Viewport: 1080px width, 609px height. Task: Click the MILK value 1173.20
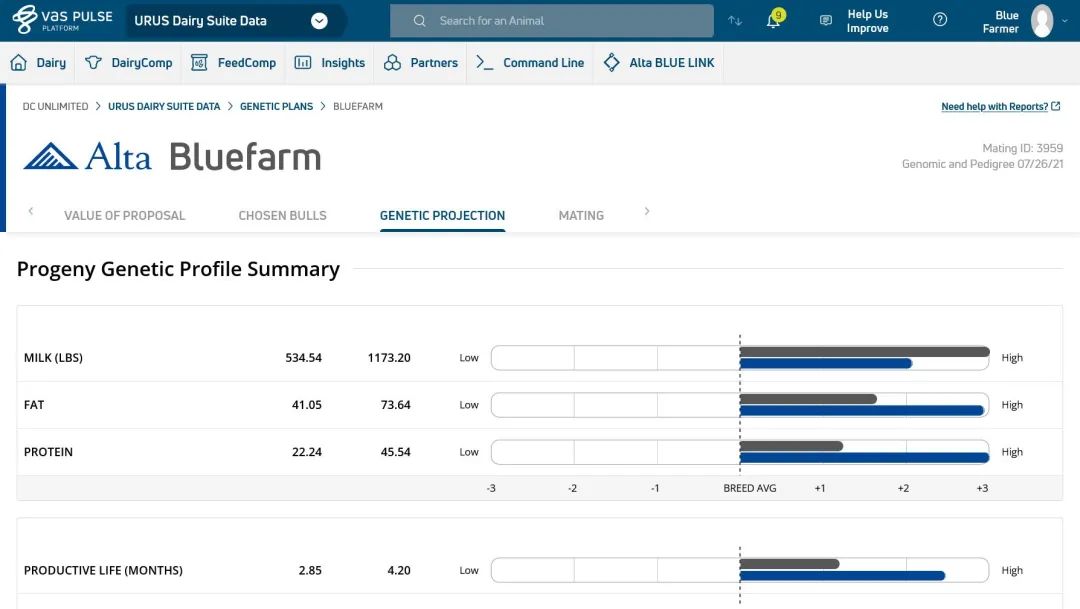pos(389,358)
